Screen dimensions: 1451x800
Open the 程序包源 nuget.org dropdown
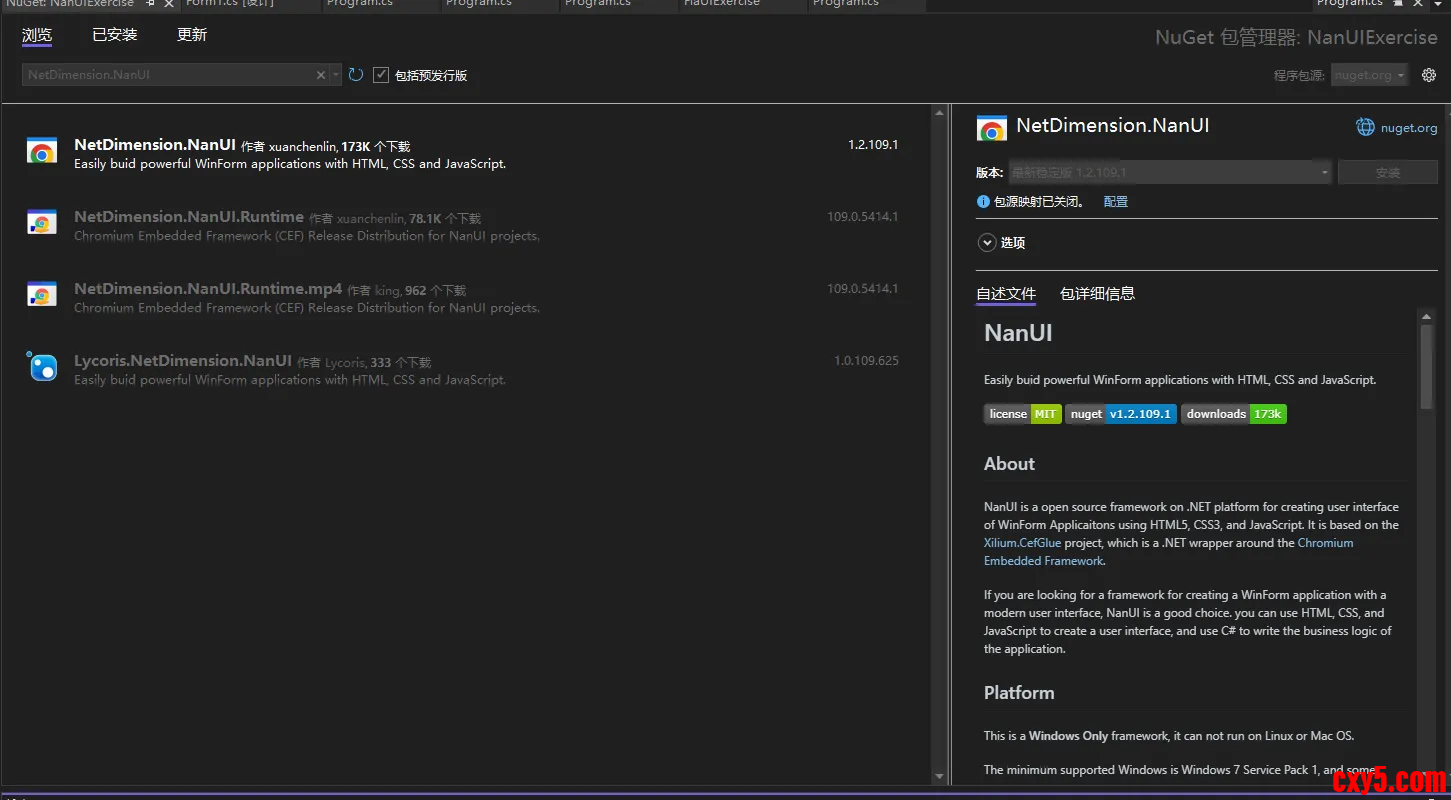point(1369,75)
